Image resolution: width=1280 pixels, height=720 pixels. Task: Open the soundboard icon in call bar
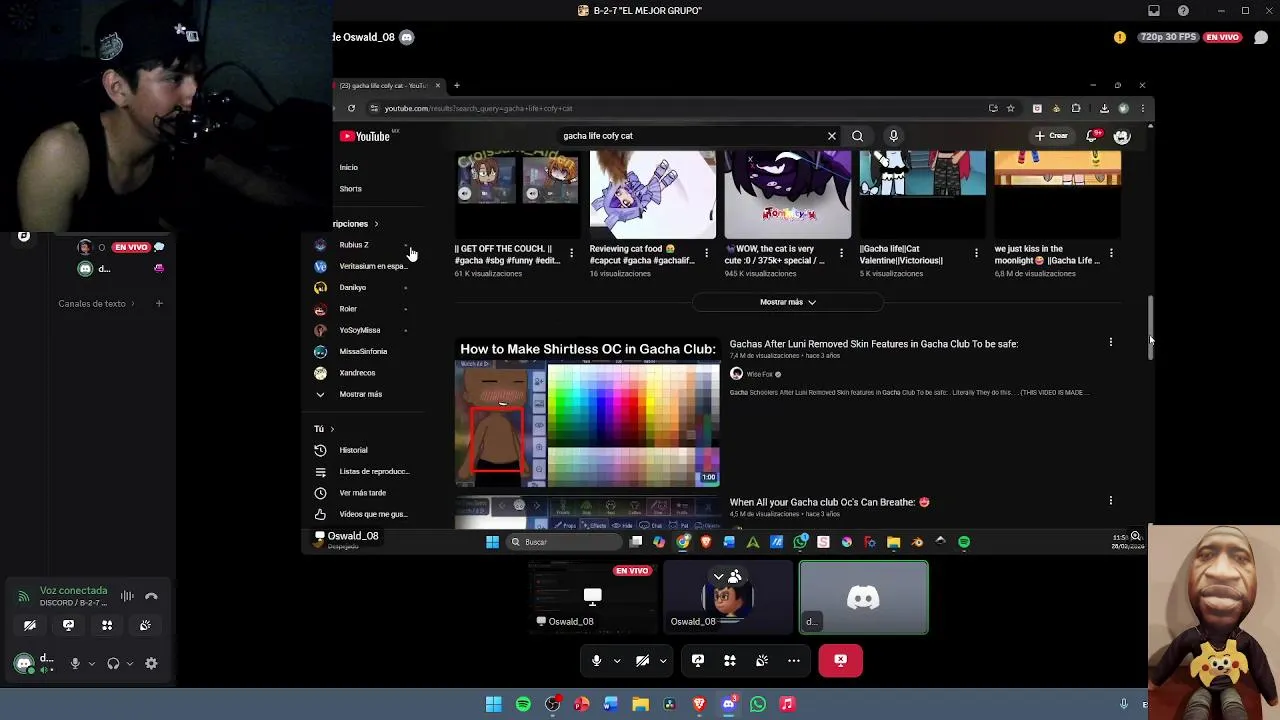[x=762, y=660]
